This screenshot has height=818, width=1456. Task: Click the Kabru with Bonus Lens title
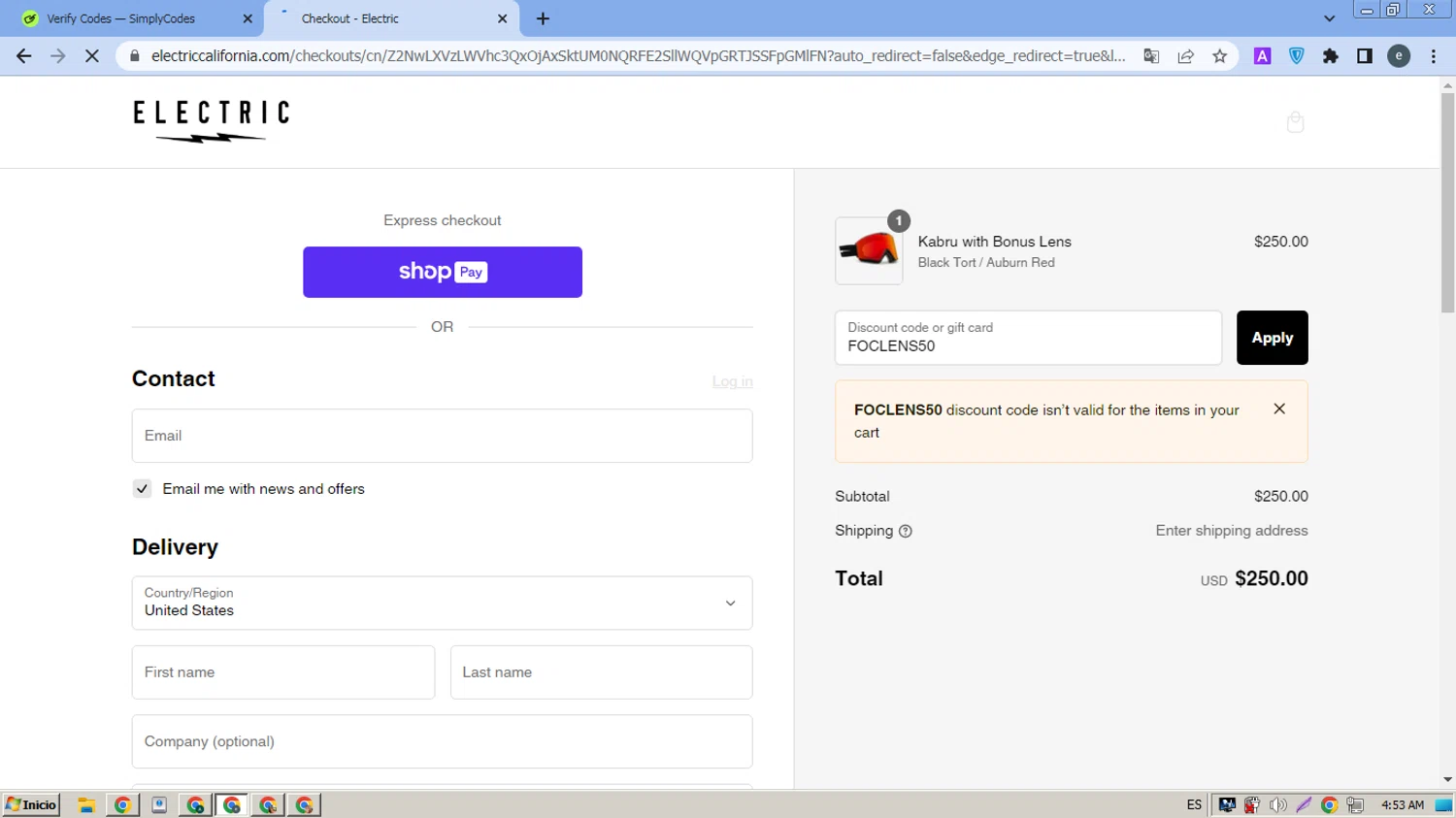(994, 242)
